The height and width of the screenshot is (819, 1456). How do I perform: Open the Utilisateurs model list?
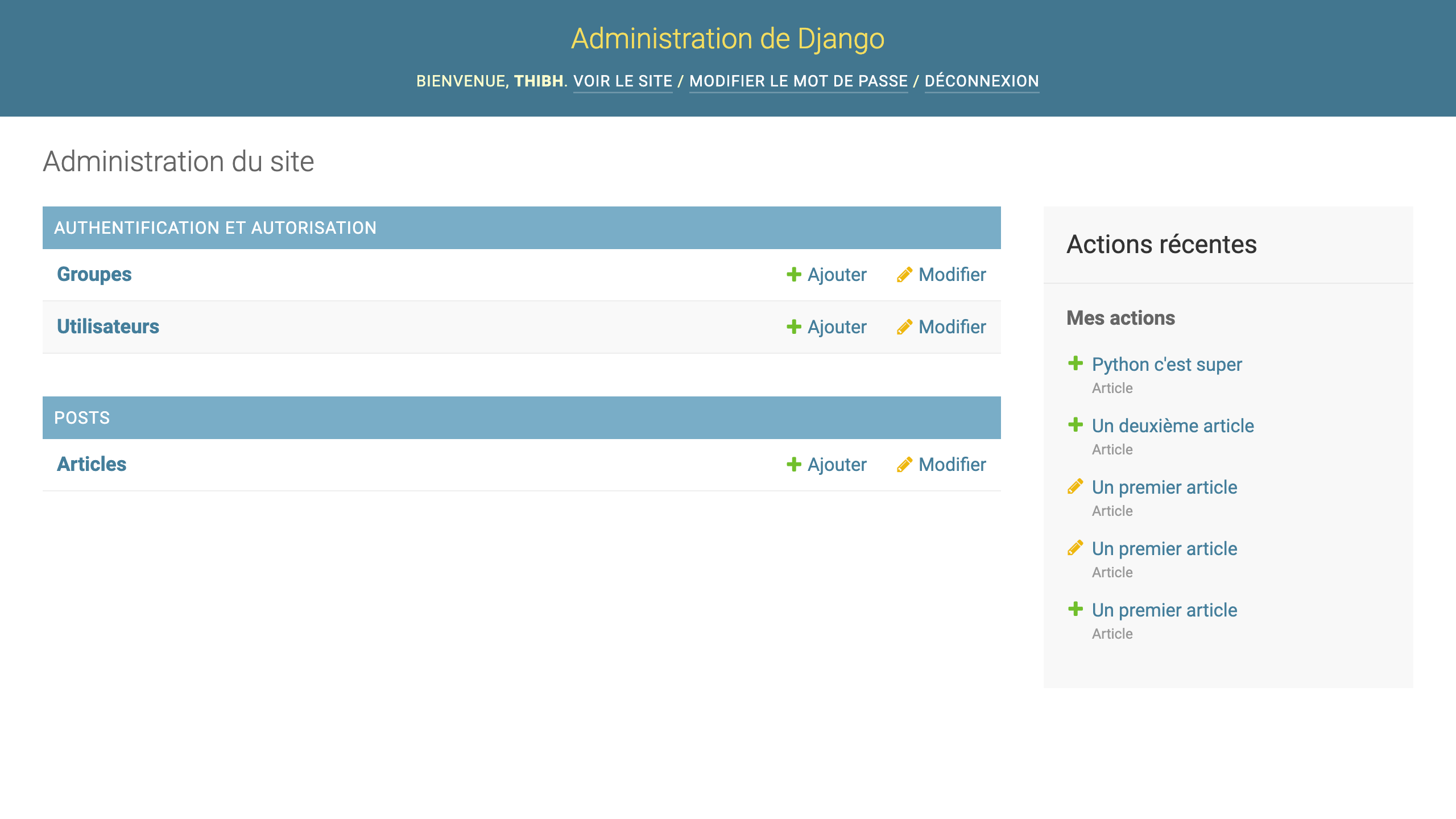coord(108,327)
